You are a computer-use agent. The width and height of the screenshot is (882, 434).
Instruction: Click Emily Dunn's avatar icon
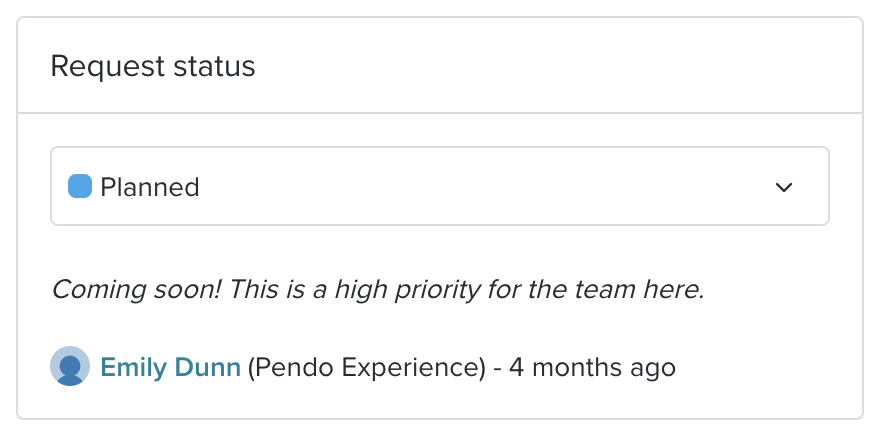(70, 366)
